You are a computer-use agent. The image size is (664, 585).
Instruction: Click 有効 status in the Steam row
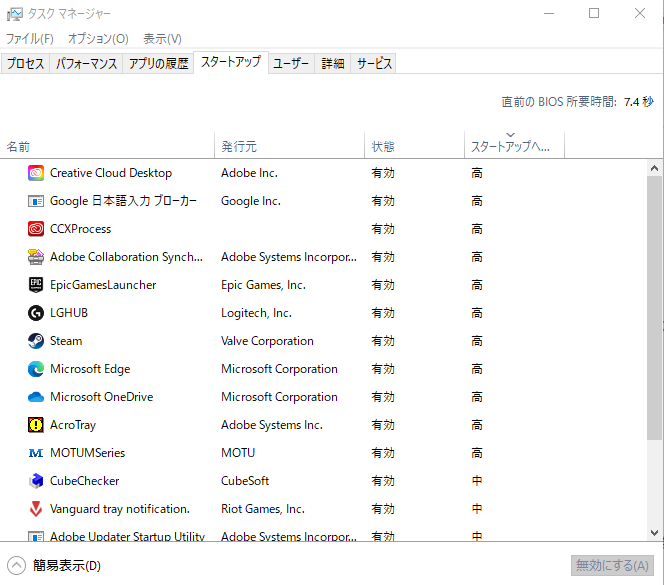(383, 341)
